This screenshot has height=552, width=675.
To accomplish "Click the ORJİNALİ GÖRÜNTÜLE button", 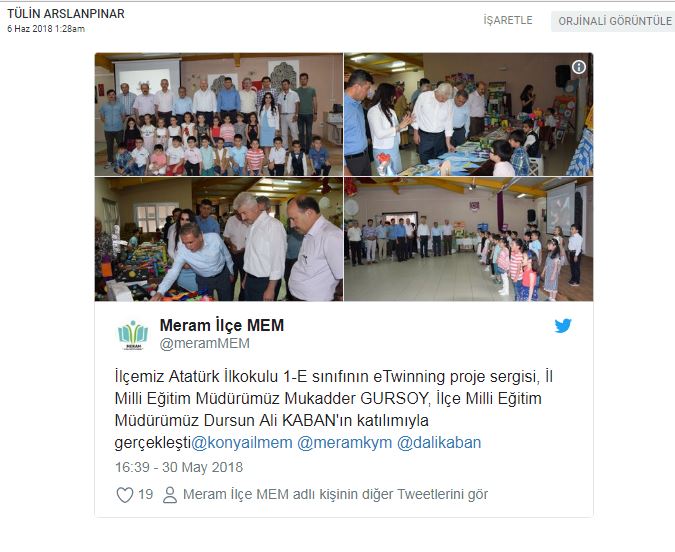I will click(615, 21).
